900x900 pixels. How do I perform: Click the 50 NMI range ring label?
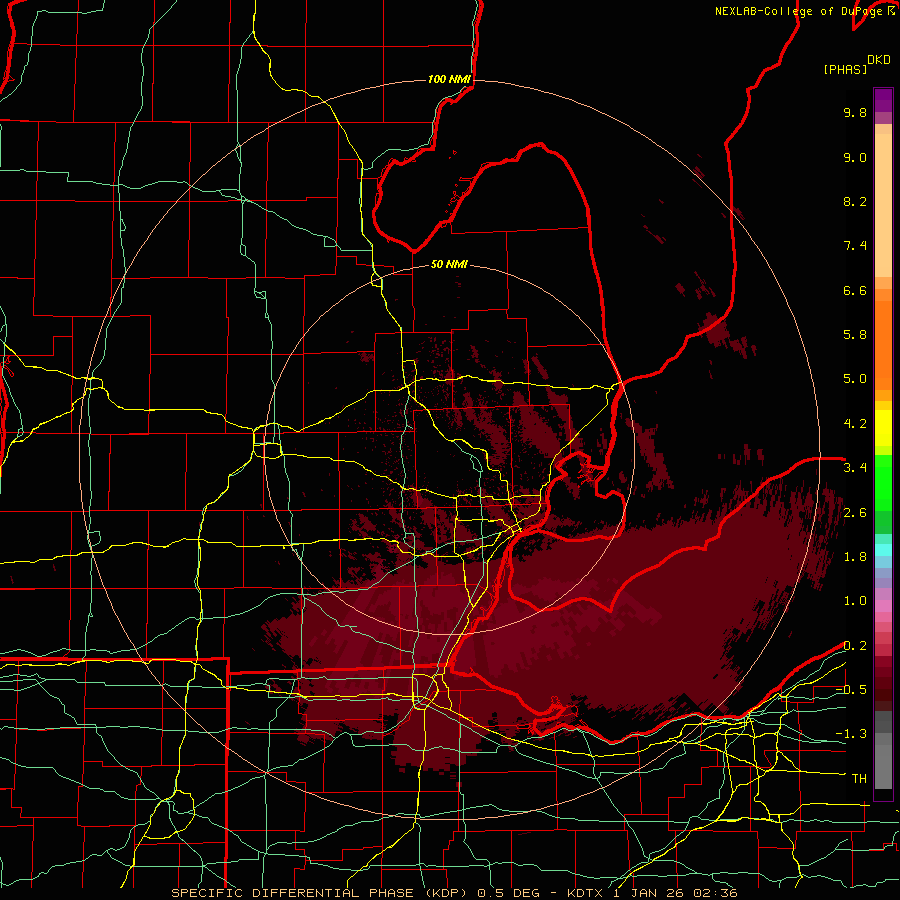click(x=449, y=264)
